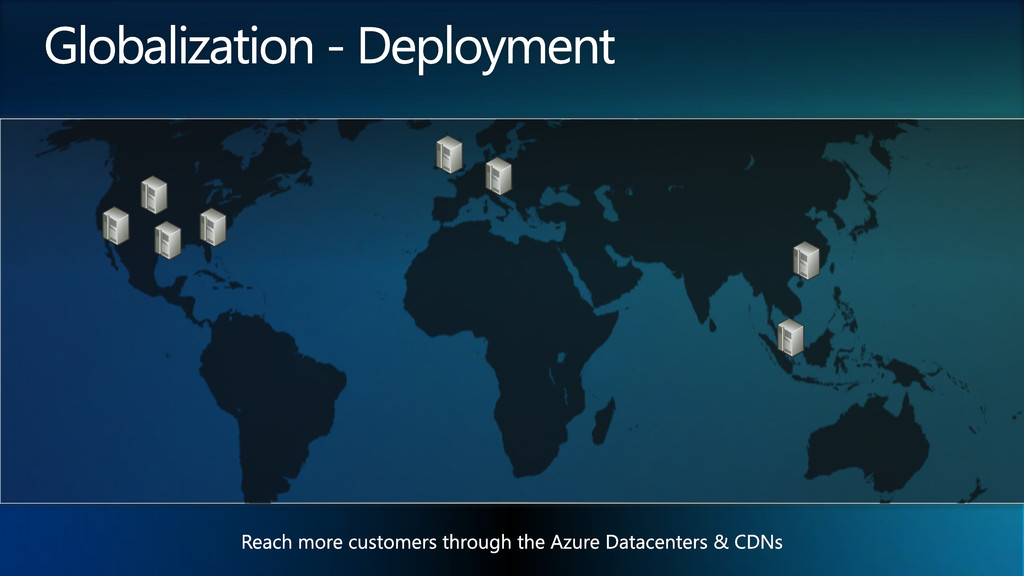Click the 'Globalization - Deployment' slide title
Screen dimensions: 1024x576
point(330,47)
